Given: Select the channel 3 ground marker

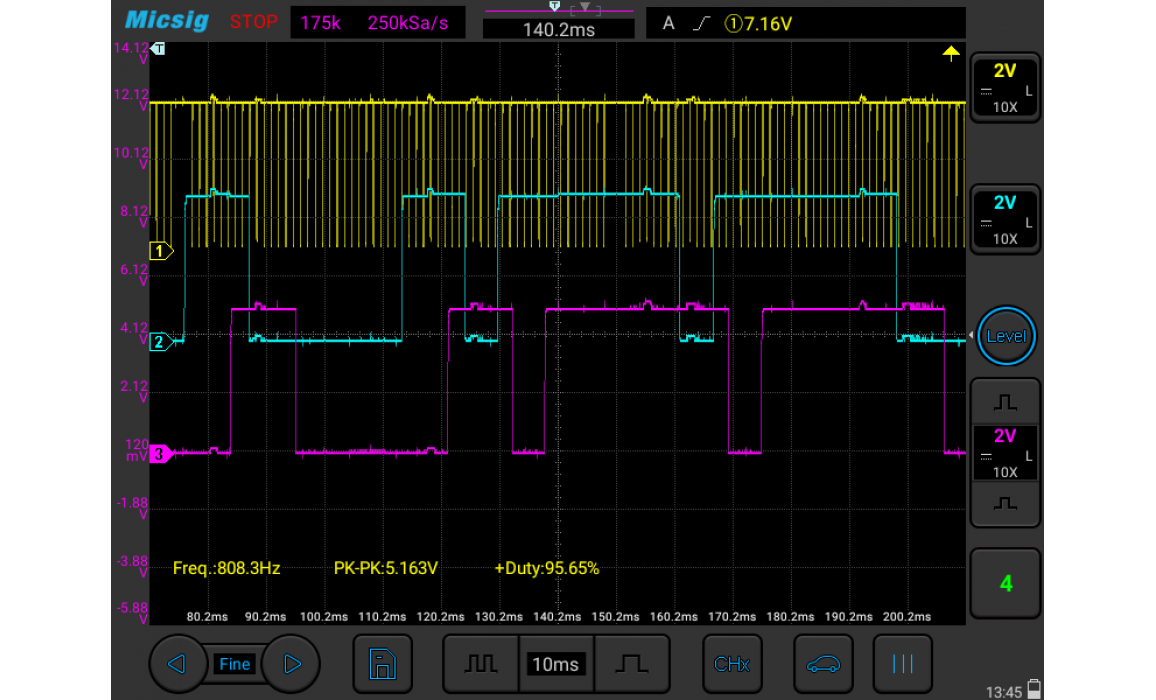Looking at the screenshot, I should pyautogui.click(x=161, y=455).
